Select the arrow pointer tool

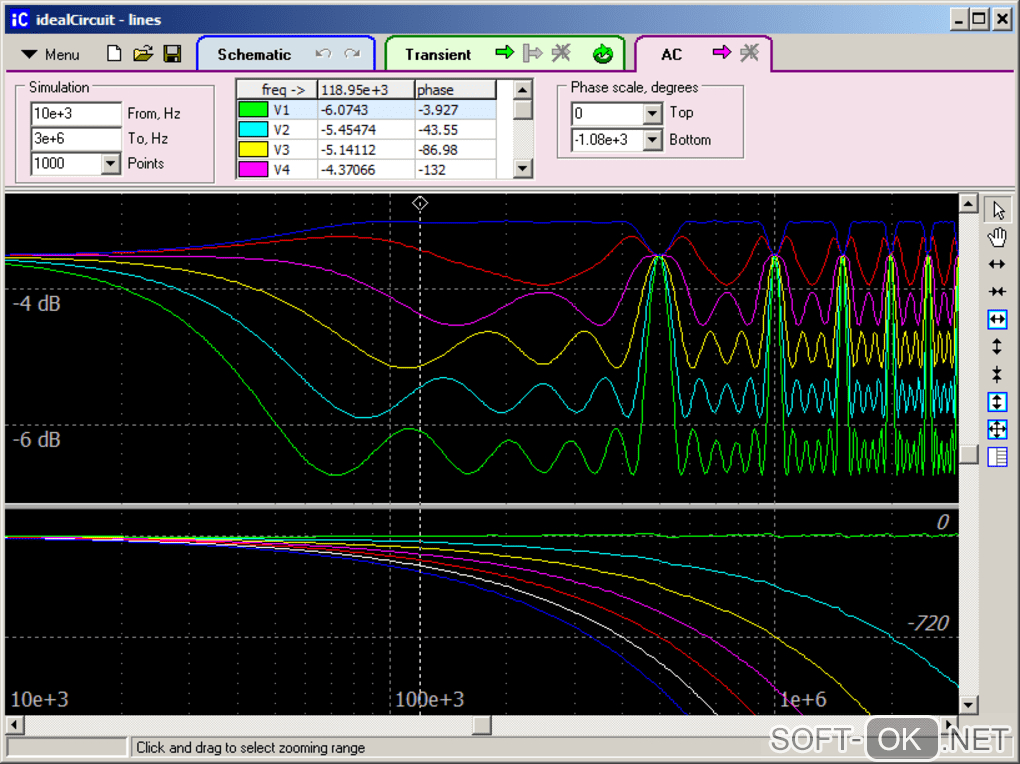(997, 210)
